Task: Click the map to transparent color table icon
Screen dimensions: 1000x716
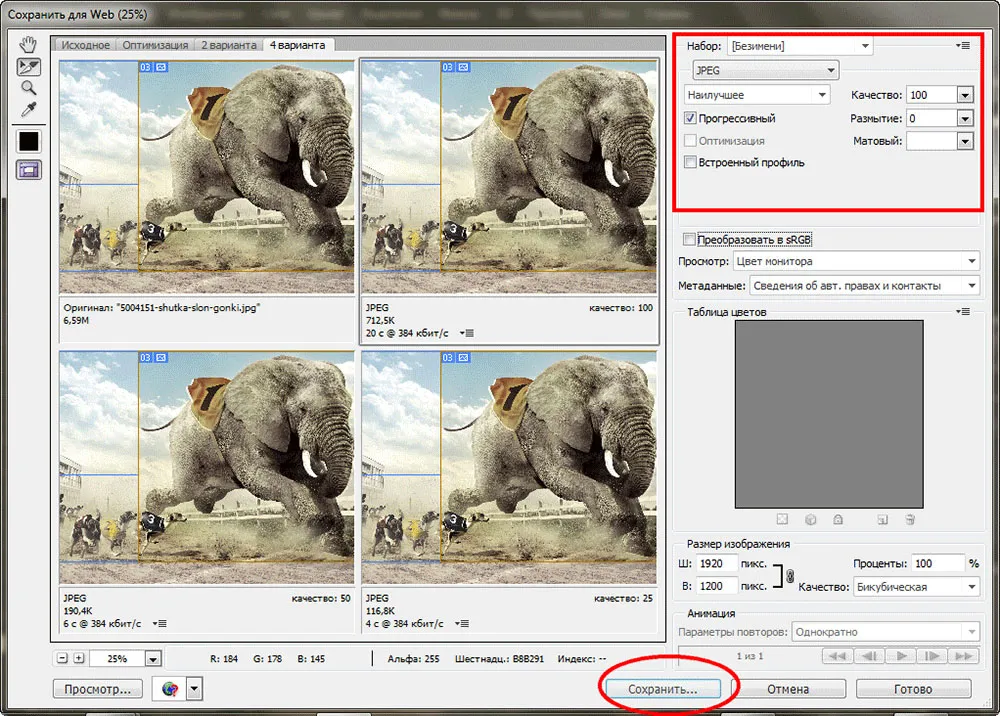Action: [783, 520]
